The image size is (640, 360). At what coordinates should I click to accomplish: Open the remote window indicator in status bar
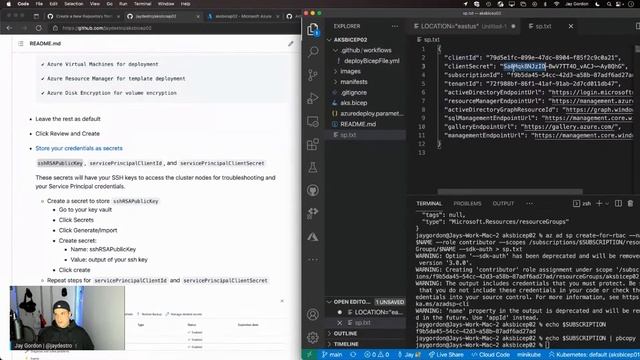[309, 354]
